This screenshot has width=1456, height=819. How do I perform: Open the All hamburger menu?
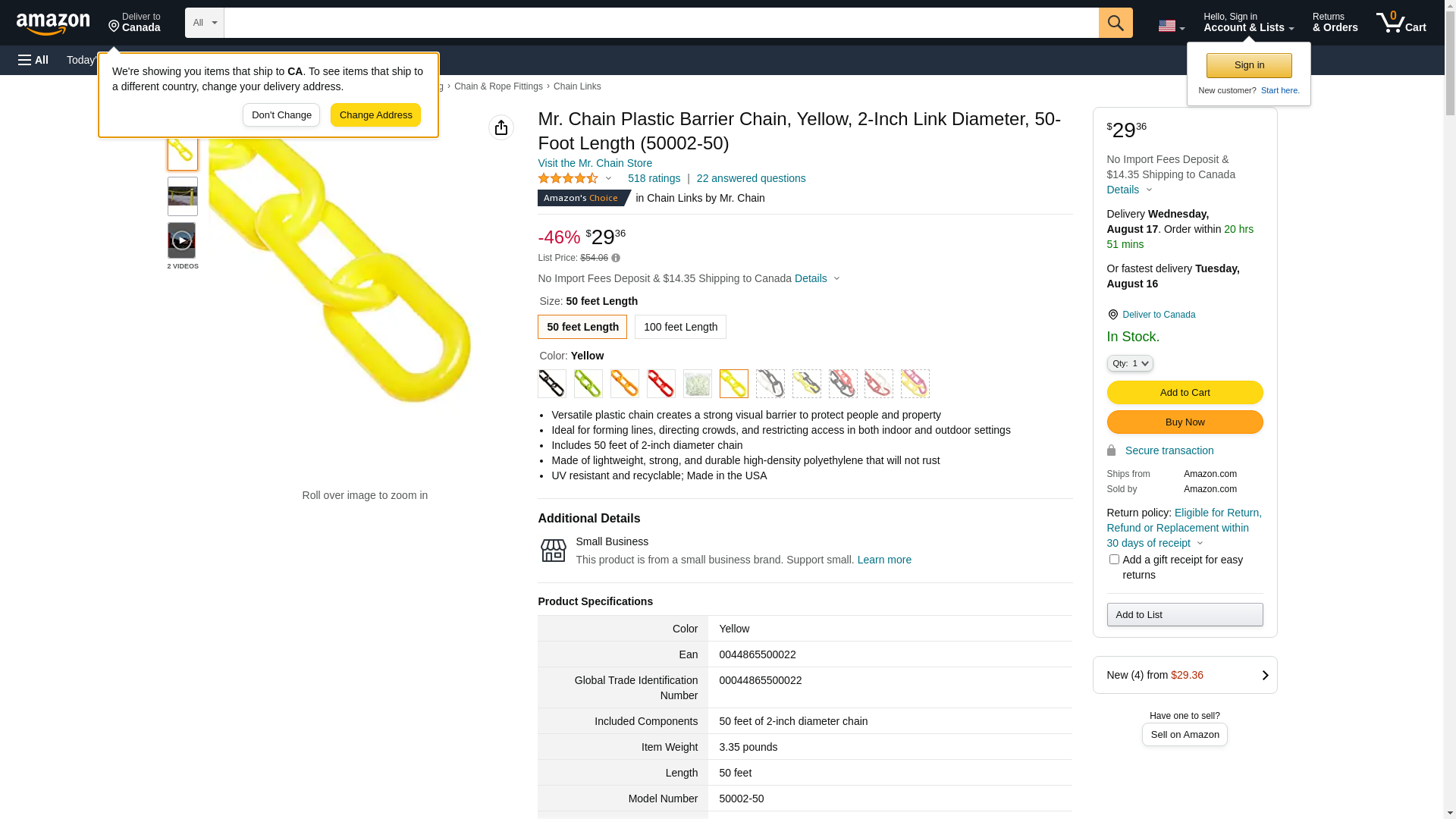[33, 60]
